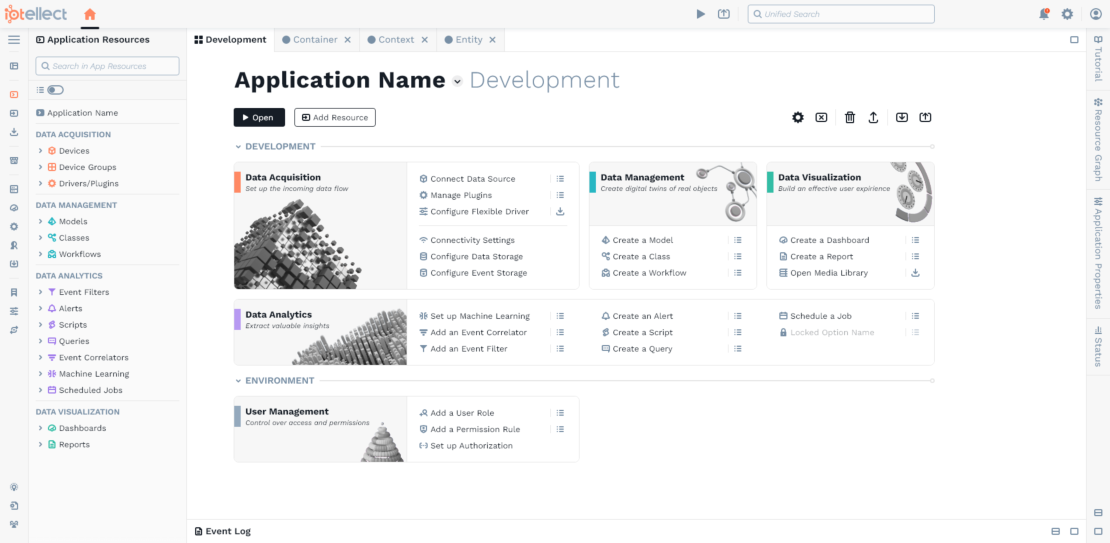
Task: Click Configure Data Storage
Action: [476, 256]
